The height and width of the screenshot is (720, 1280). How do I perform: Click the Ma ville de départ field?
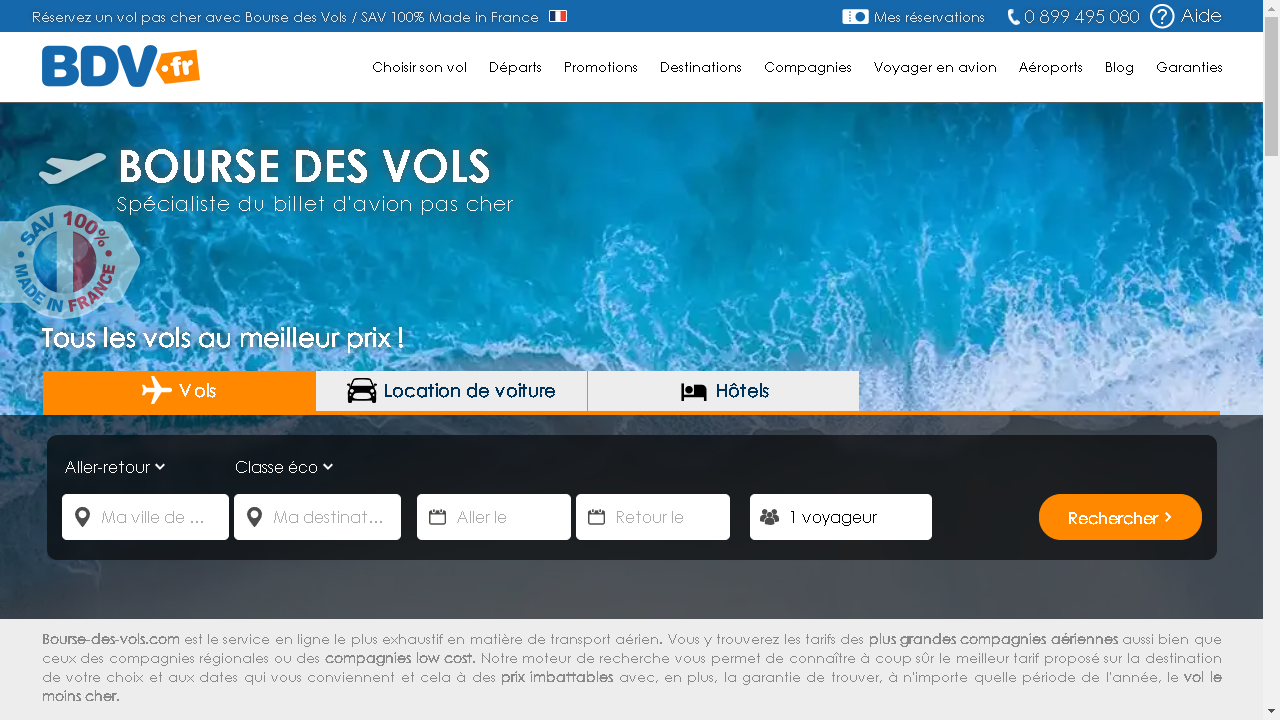[145, 517]
